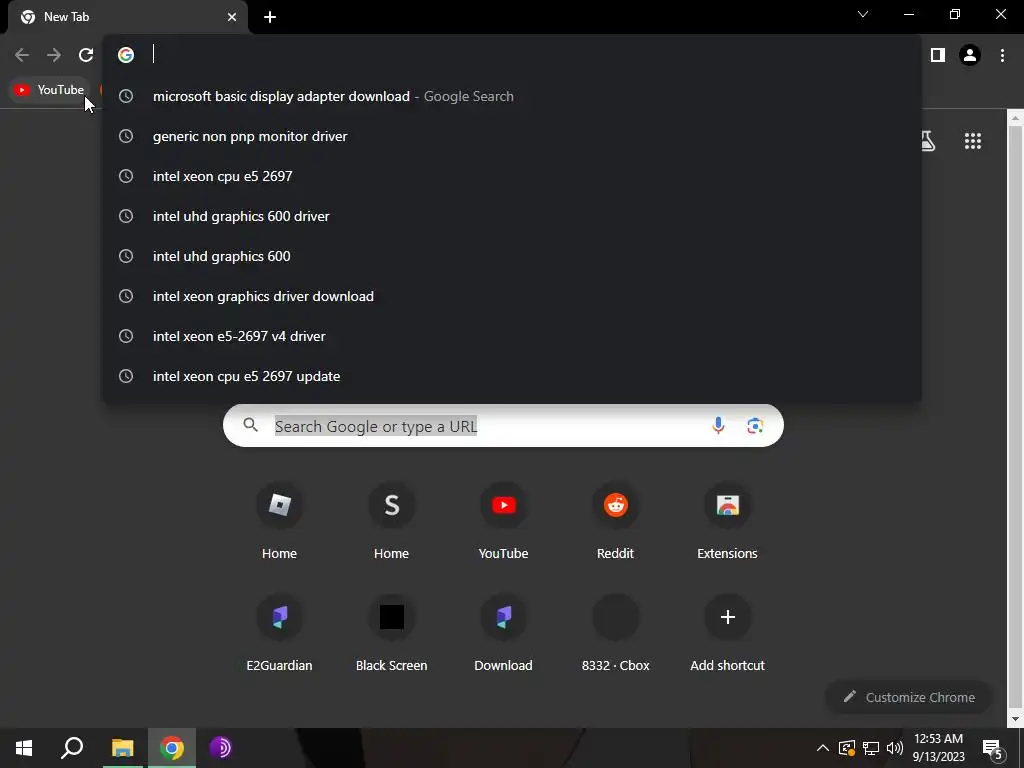Click the Customize Chrome button
The height and width of the screenshot is (768, 1024).
[909, 697]
